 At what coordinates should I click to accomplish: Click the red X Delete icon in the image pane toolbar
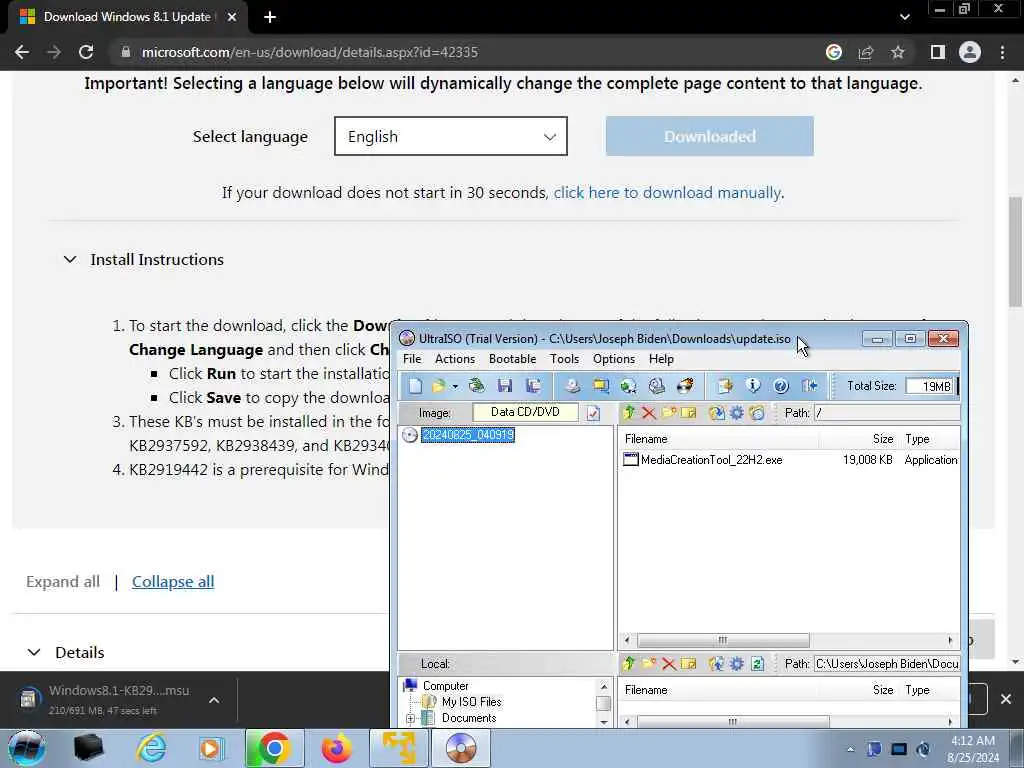click(648, 413)
